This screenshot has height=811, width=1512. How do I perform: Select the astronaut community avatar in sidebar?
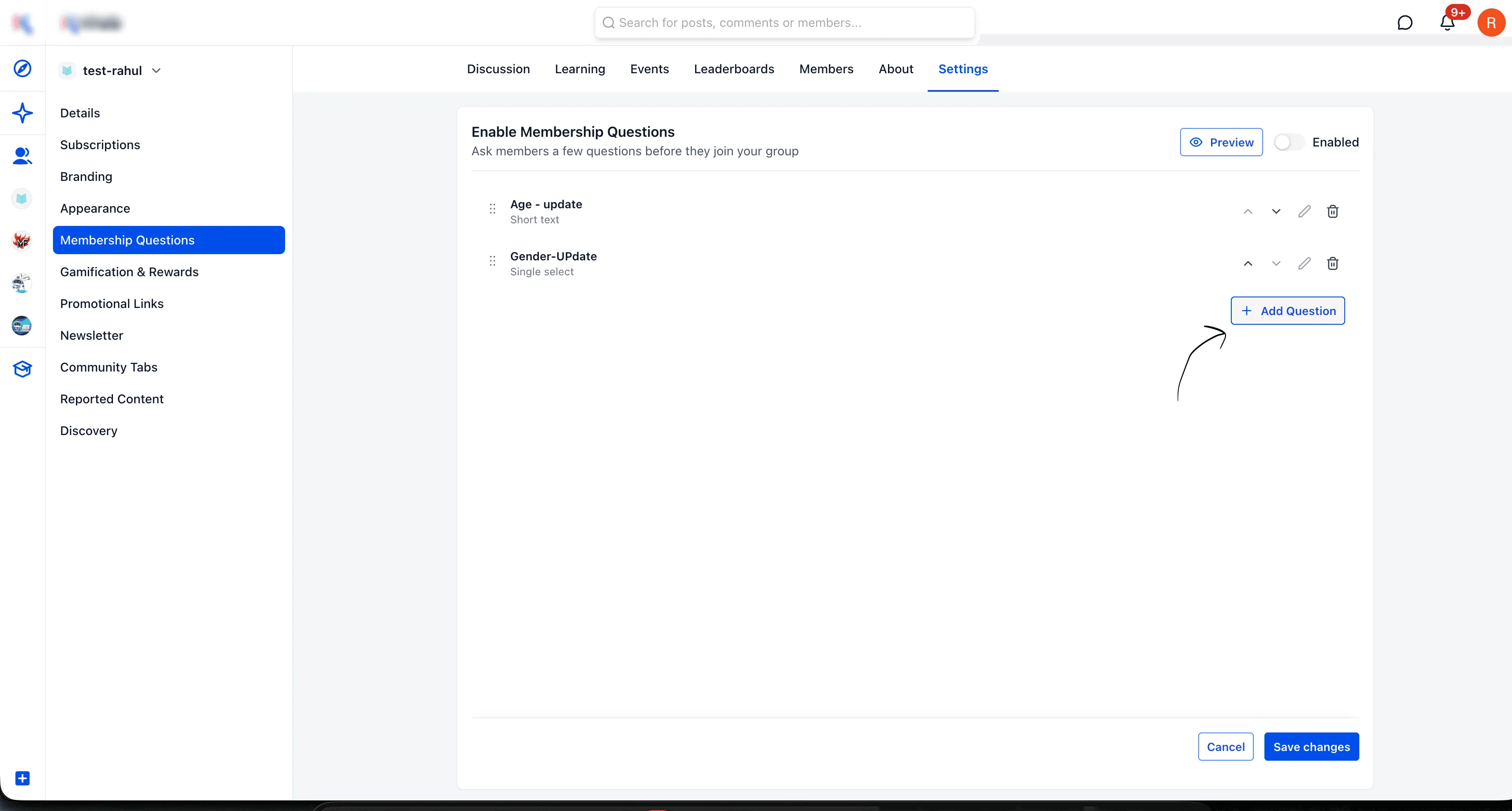click(22, 283)
